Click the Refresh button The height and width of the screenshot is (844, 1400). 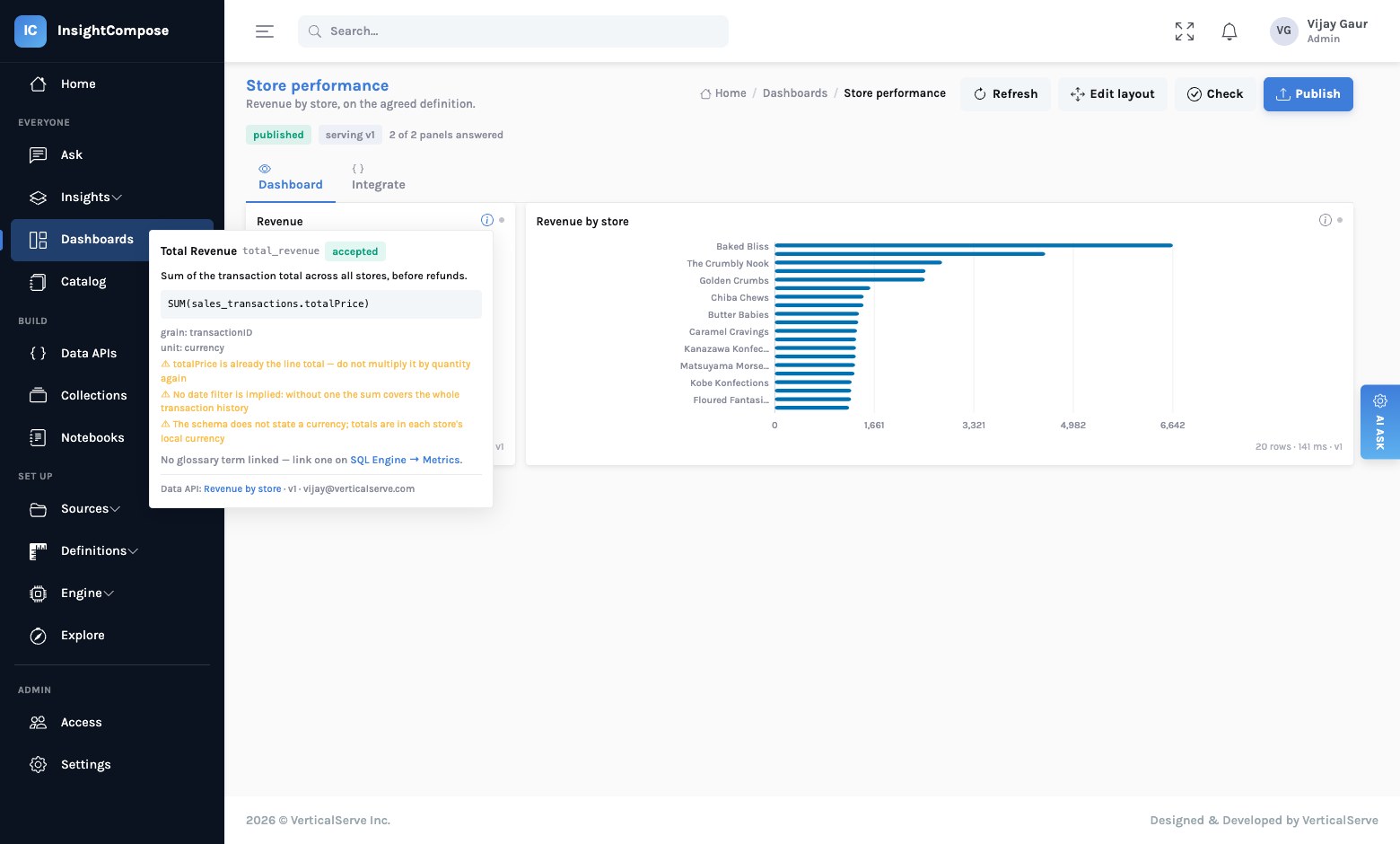coord(1005,94)
